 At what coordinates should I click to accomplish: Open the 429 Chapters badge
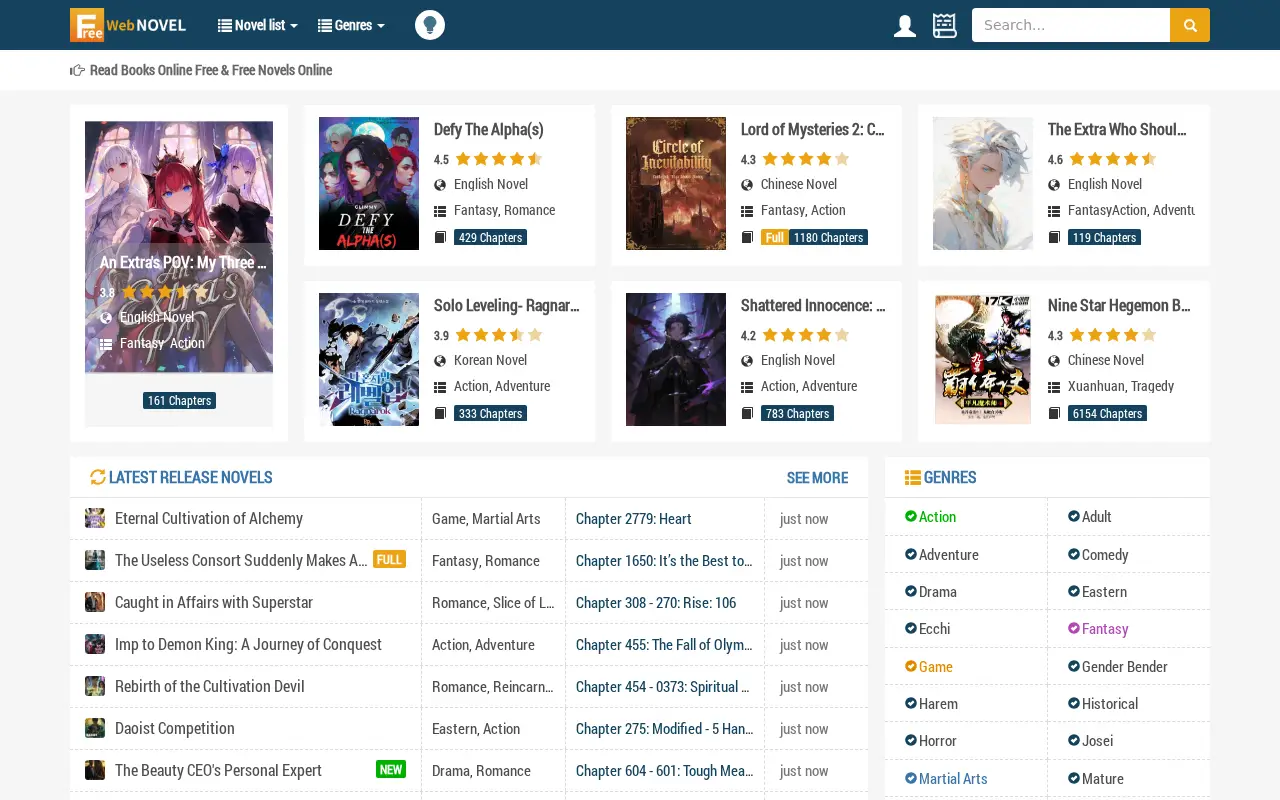490,237
